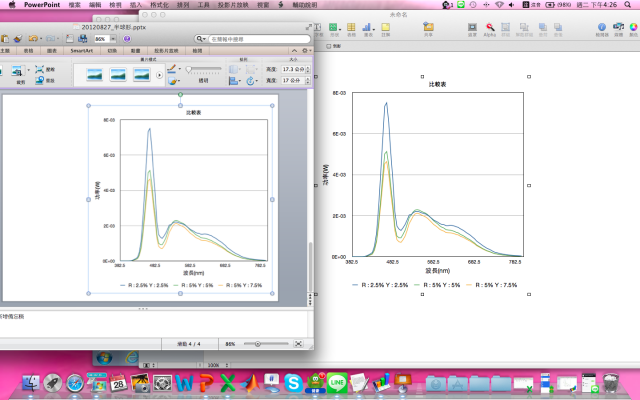This screenshot has width=640, height=400.
Task: Click the search field in PowerPoint title bar
Action: click(260, 39)
